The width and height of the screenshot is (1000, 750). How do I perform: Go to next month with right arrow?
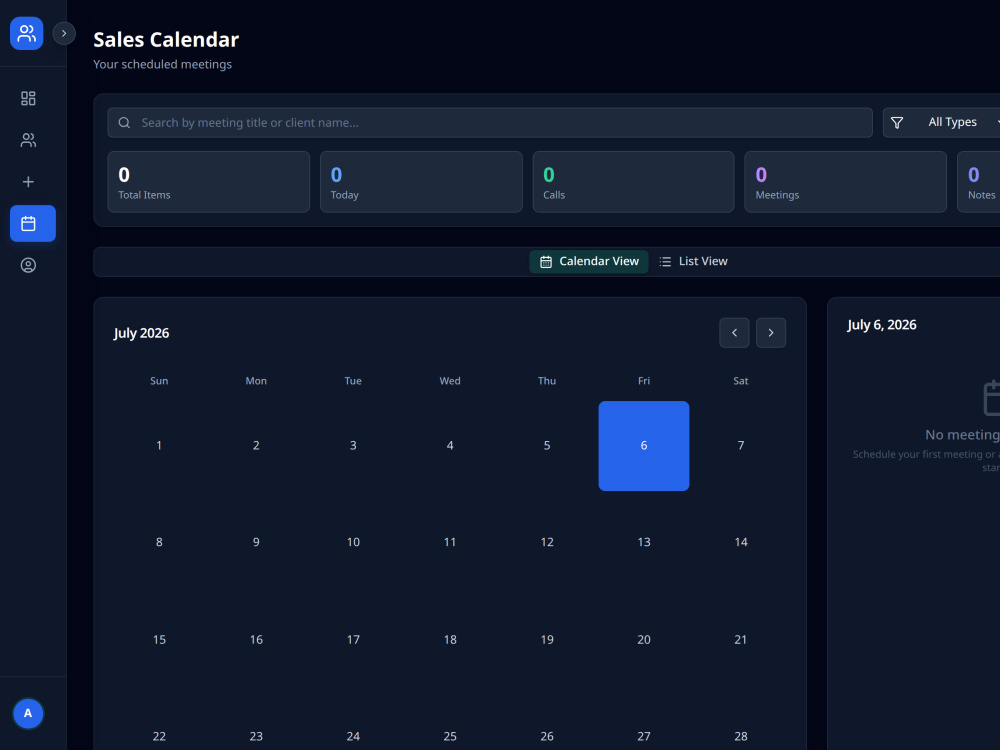(771, 333)
